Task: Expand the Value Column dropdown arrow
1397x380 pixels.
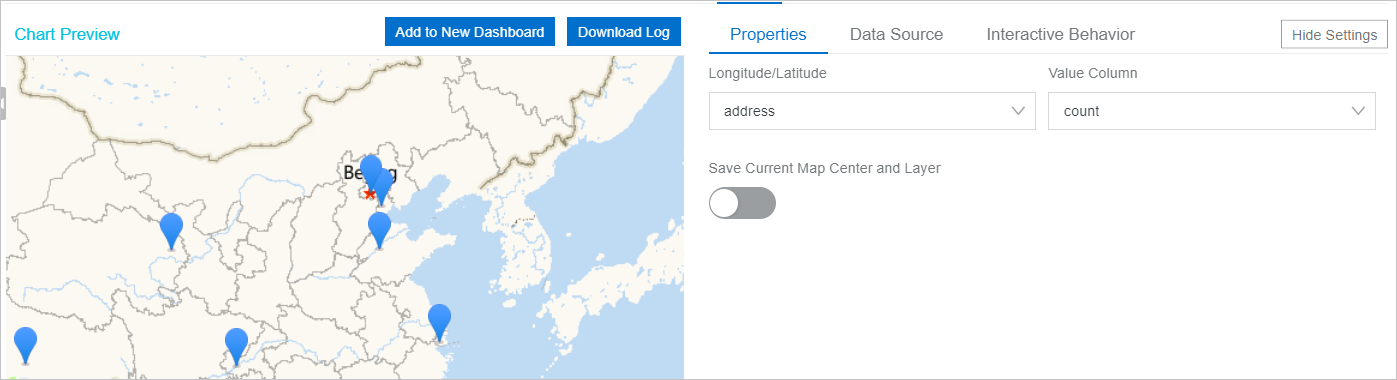Action: 1359,111
